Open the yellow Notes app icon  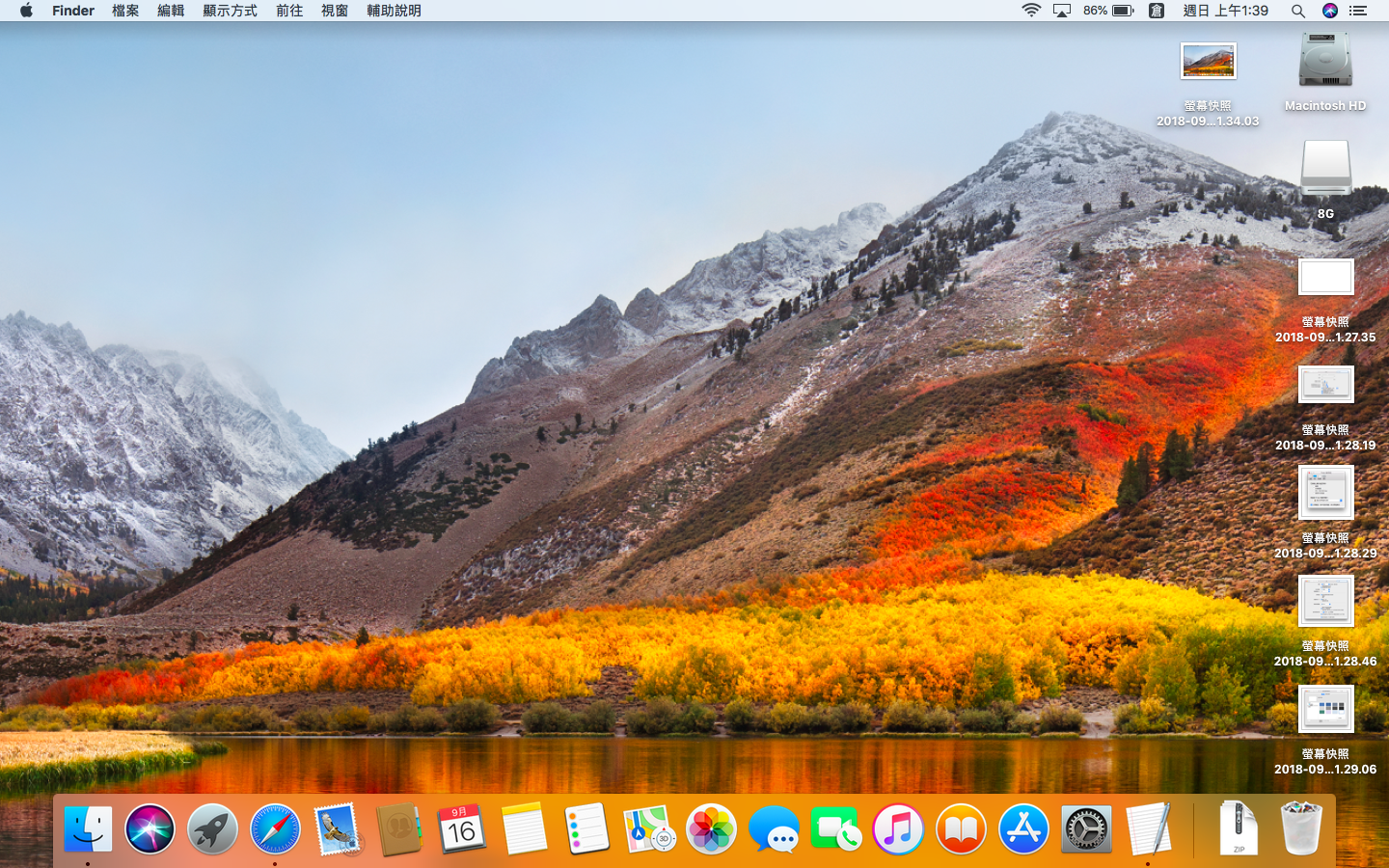click(525, 828)
